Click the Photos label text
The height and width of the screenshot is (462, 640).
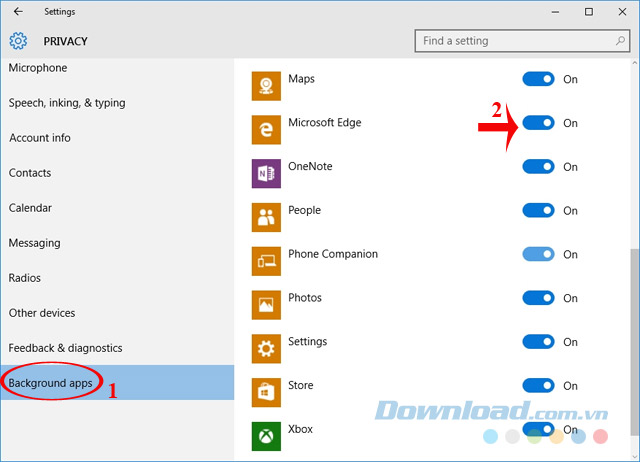(305, 298)
